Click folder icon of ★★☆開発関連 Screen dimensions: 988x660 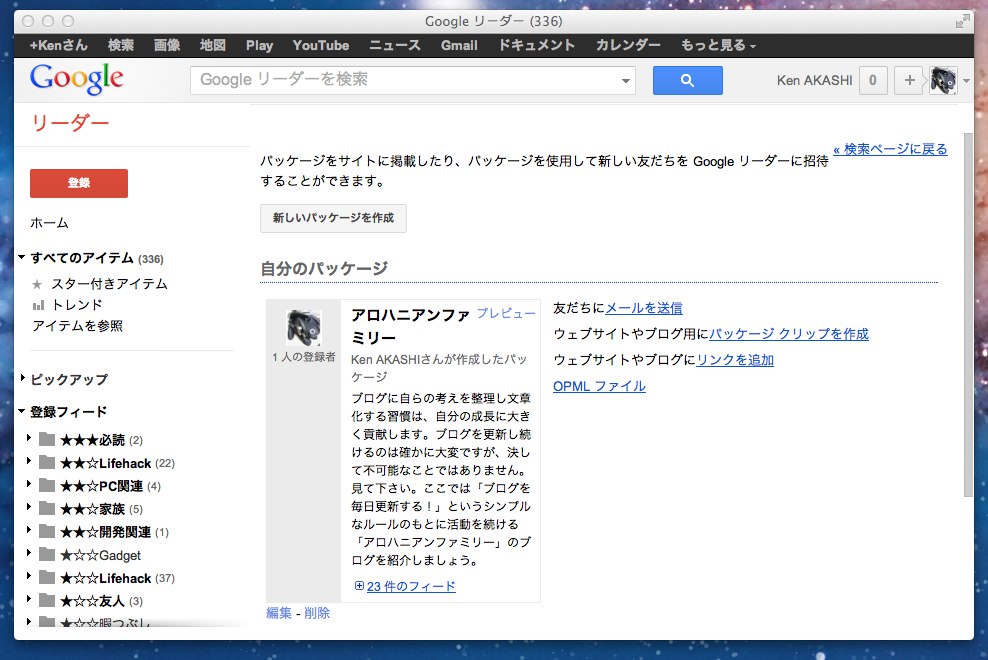point(47,531)
